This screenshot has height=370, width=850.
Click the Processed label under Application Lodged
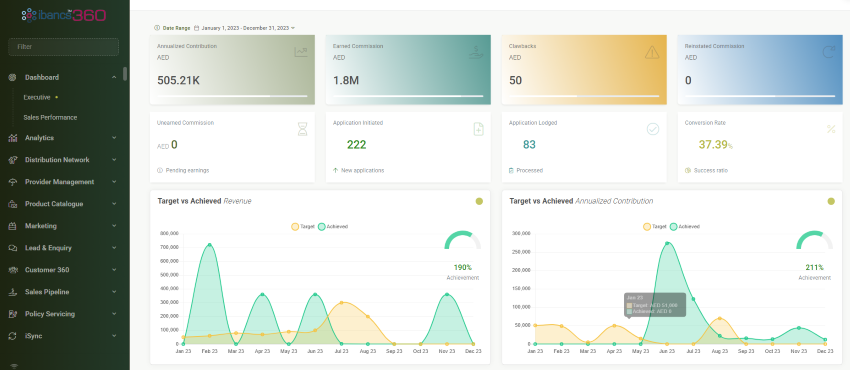pos(530,170)
